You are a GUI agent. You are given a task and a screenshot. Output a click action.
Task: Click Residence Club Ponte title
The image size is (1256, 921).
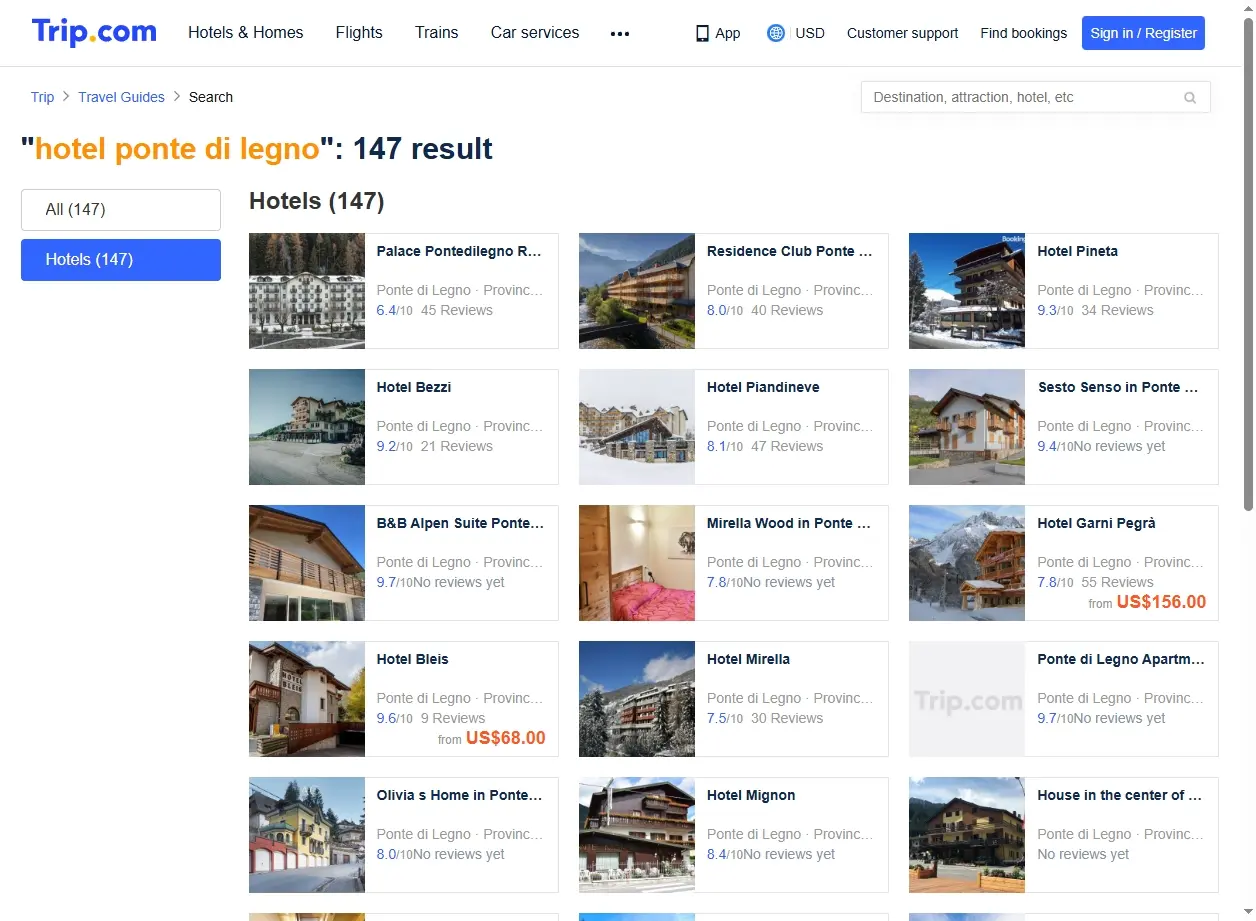[790, 252]
